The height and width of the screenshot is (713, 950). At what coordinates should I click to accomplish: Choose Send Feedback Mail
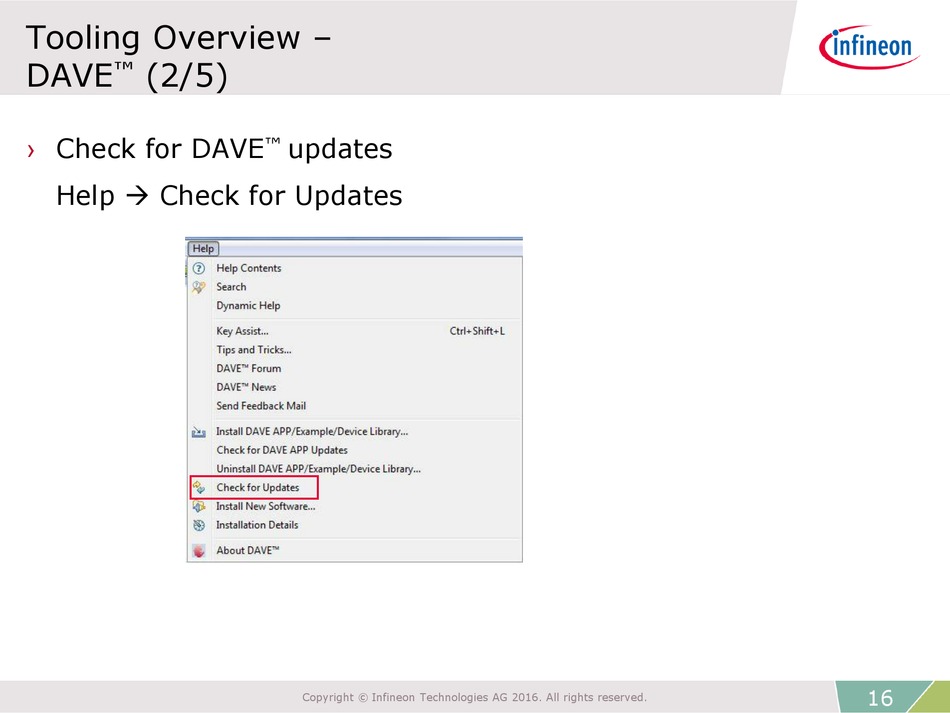click(x=354, y=406)
